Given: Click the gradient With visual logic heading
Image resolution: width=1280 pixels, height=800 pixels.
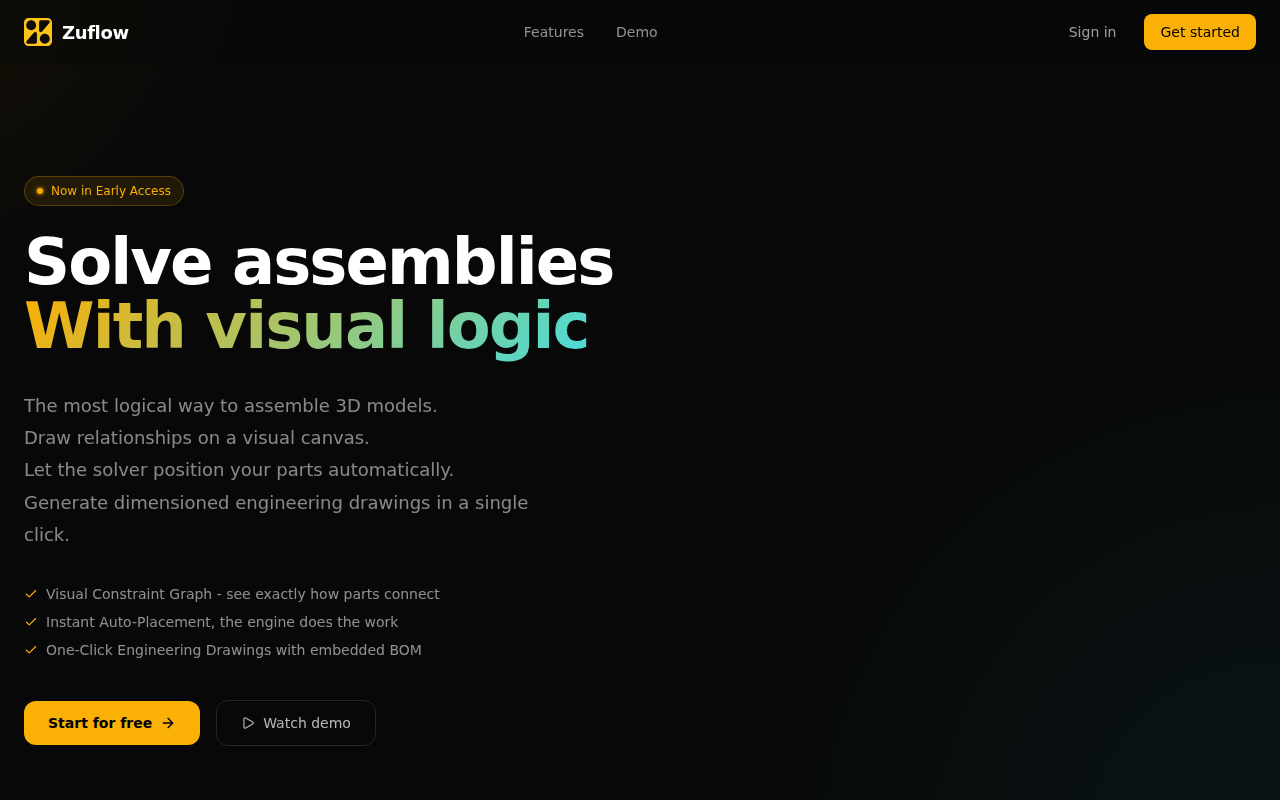Looking at the screenshot, I should [x=306, y=326].
